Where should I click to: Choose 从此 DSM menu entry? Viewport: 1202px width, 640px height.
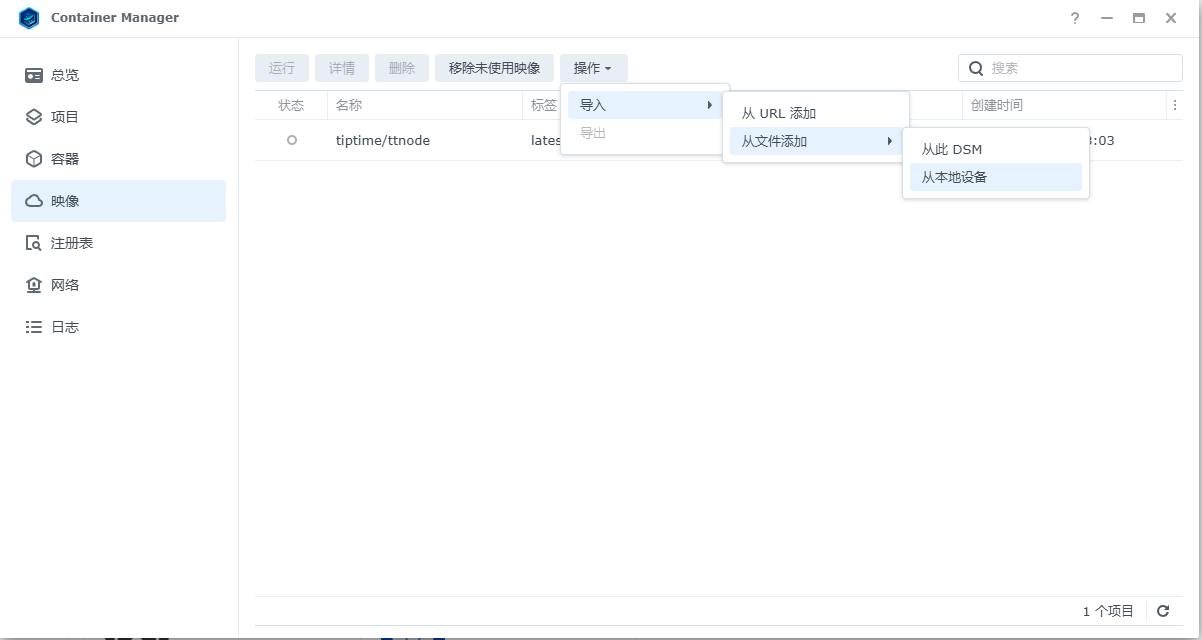click(952, 149)
